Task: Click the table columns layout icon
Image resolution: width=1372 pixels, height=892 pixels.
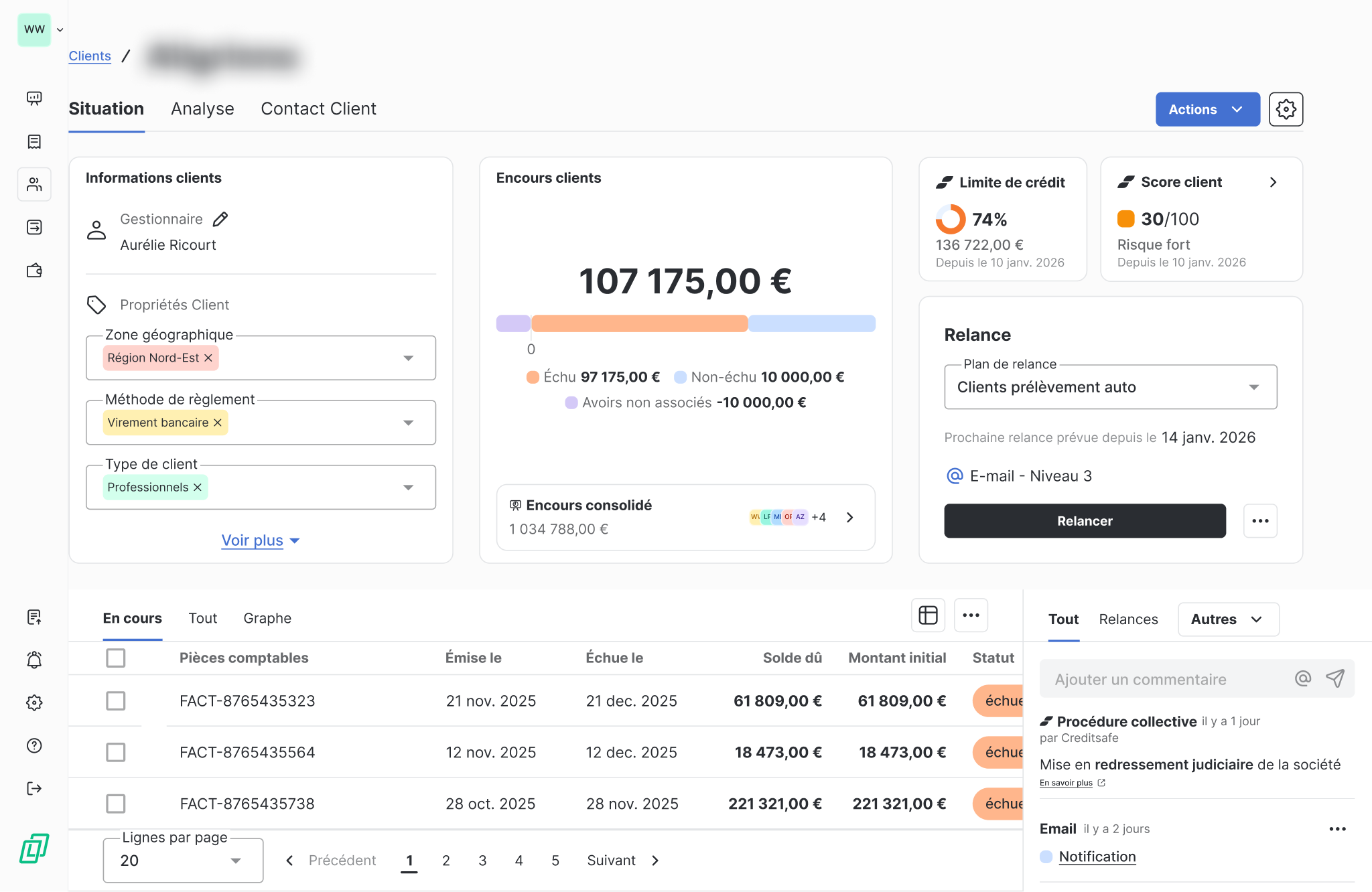Action: tap(928, 615)
